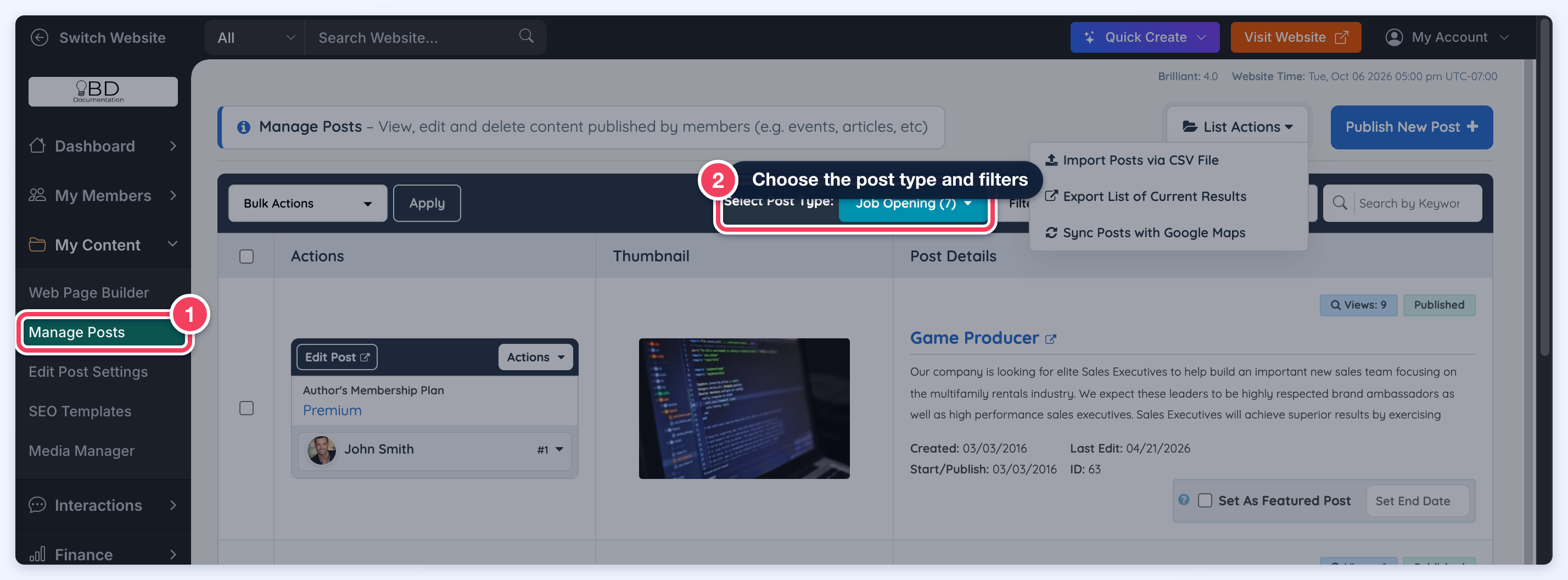The width and height of the screenshot is (1568, 580).
Task: Toggle the select-all checkbox in table header
Action: point(247,256)
